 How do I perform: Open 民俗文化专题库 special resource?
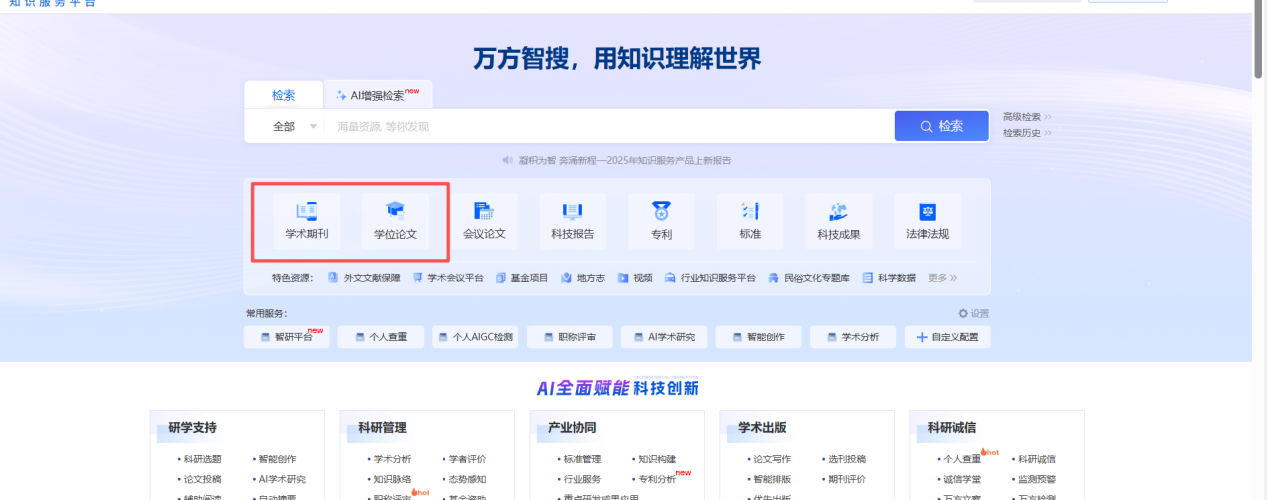pos(809,278)
